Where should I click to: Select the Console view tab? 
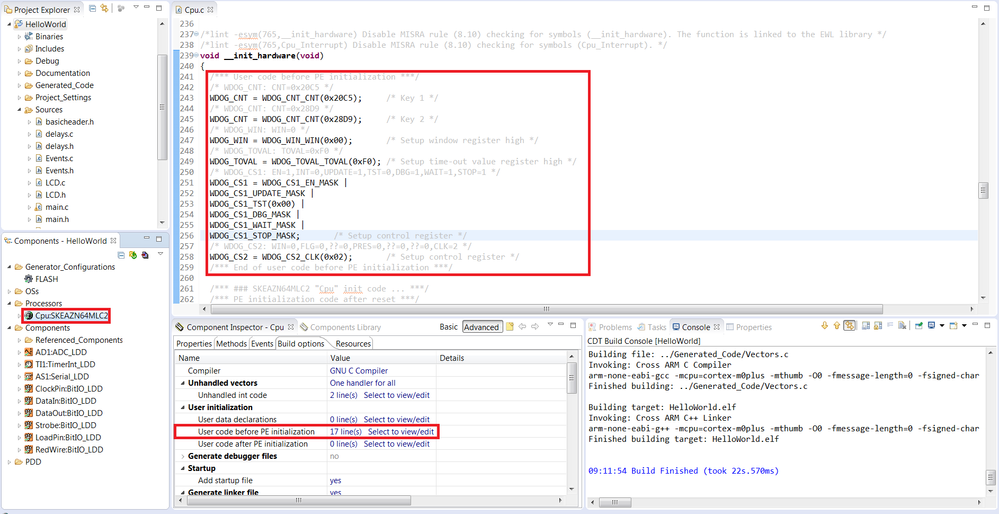point(696,327)
